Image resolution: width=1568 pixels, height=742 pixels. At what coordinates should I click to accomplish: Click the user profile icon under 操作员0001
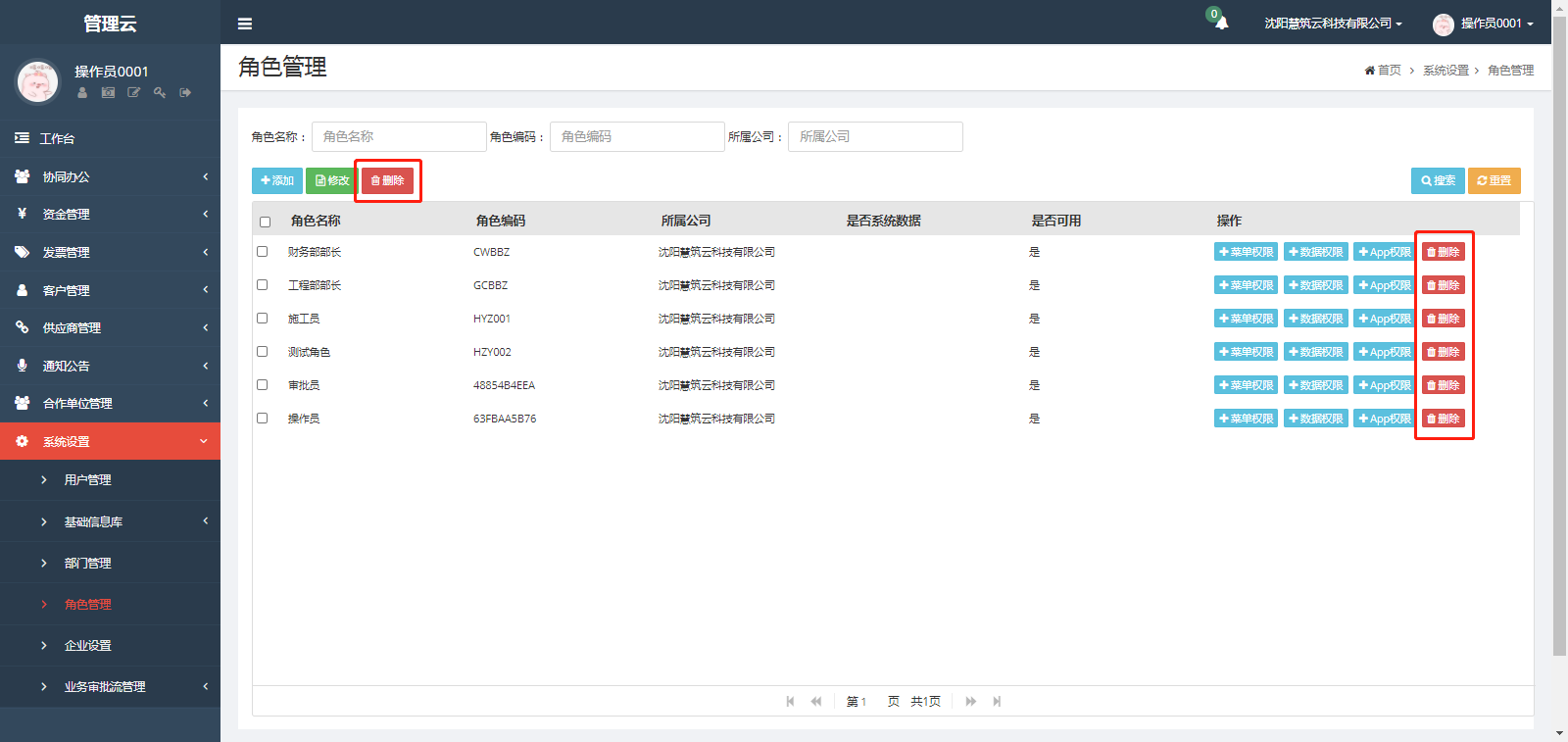pyautogui.click(x=82, y=92)
